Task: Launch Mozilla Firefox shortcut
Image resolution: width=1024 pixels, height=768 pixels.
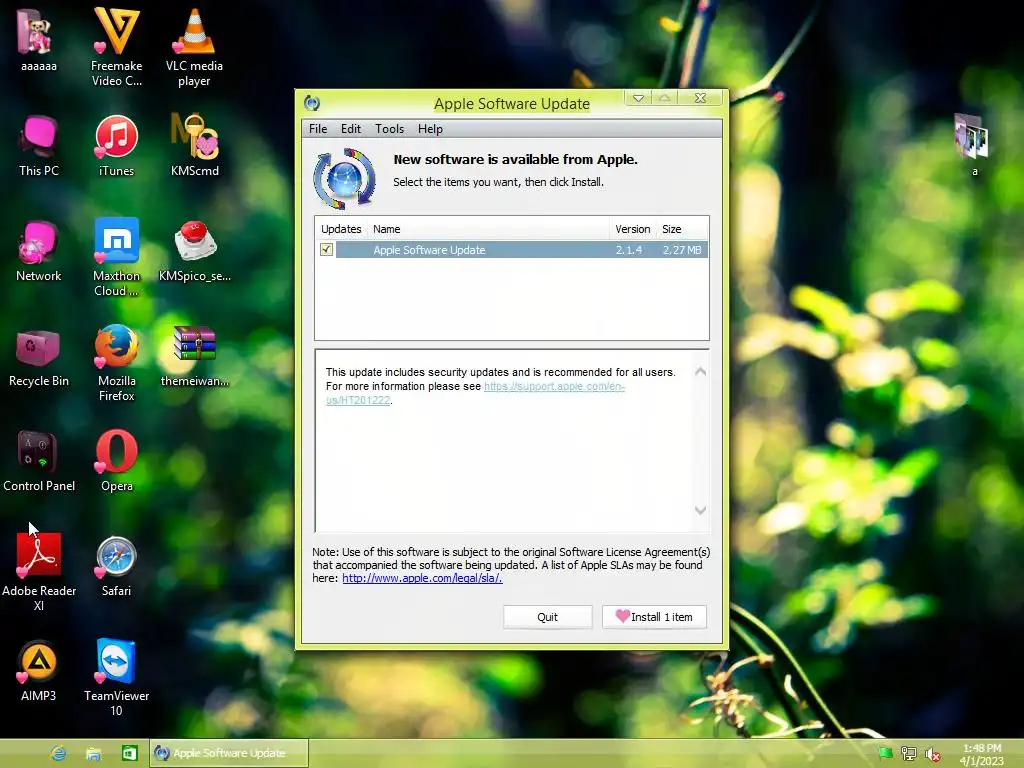Action: pos(116,362)
